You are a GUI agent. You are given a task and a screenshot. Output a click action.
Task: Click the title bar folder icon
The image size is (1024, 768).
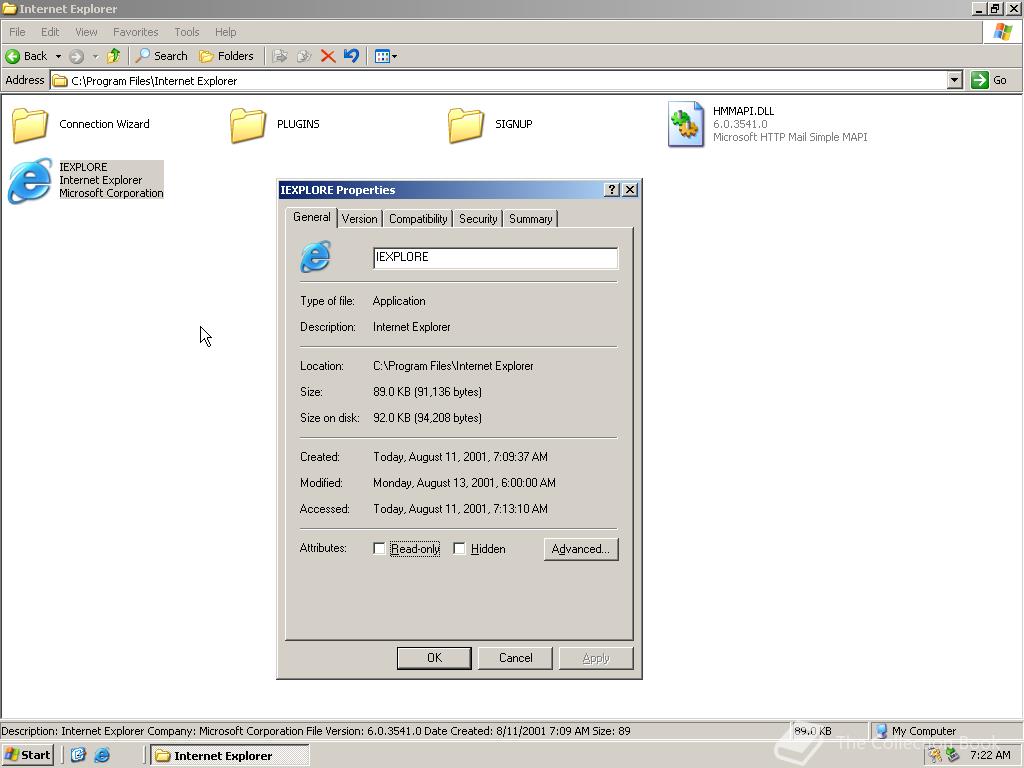[x=9, y=8]
